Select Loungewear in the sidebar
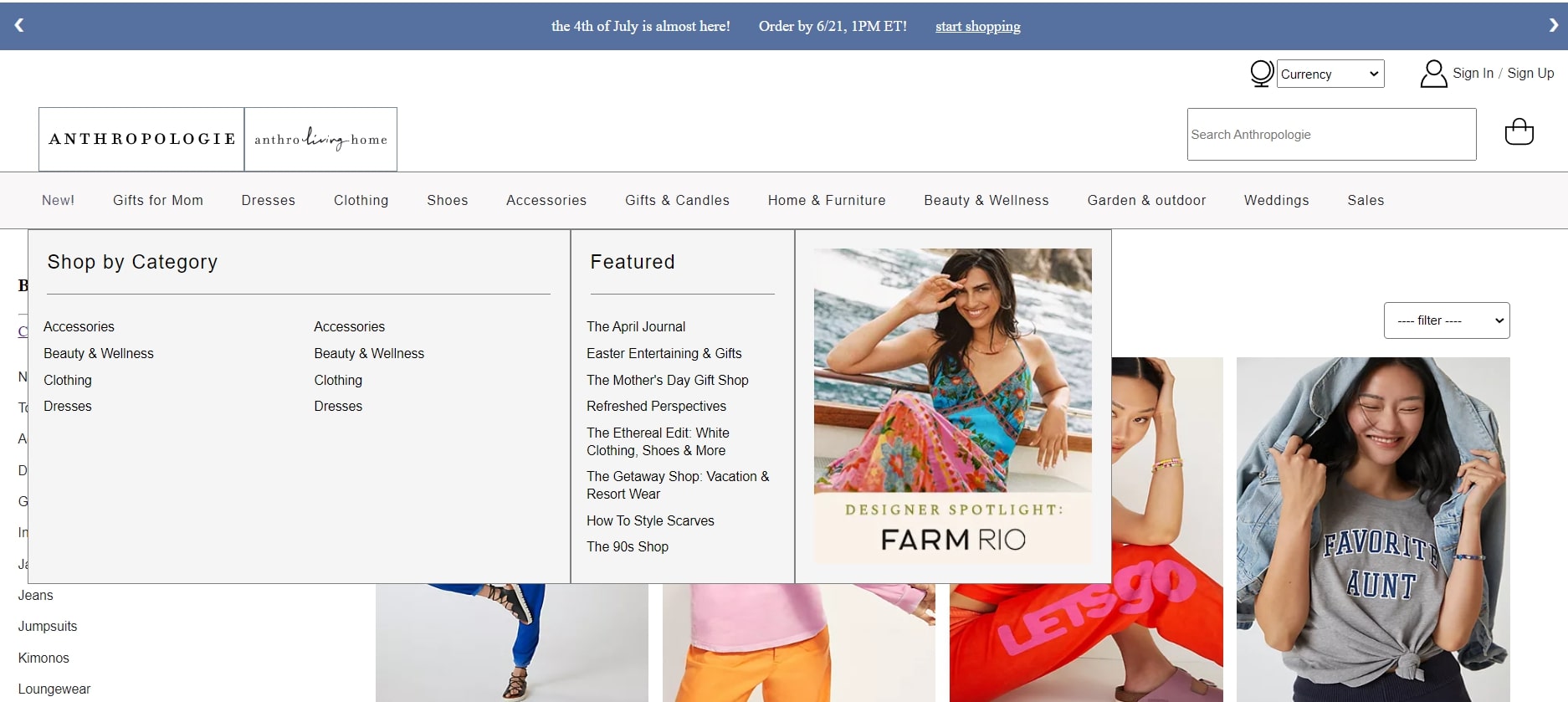The width and height of the screenshot is (1568, 702). (x=54, y=689)
